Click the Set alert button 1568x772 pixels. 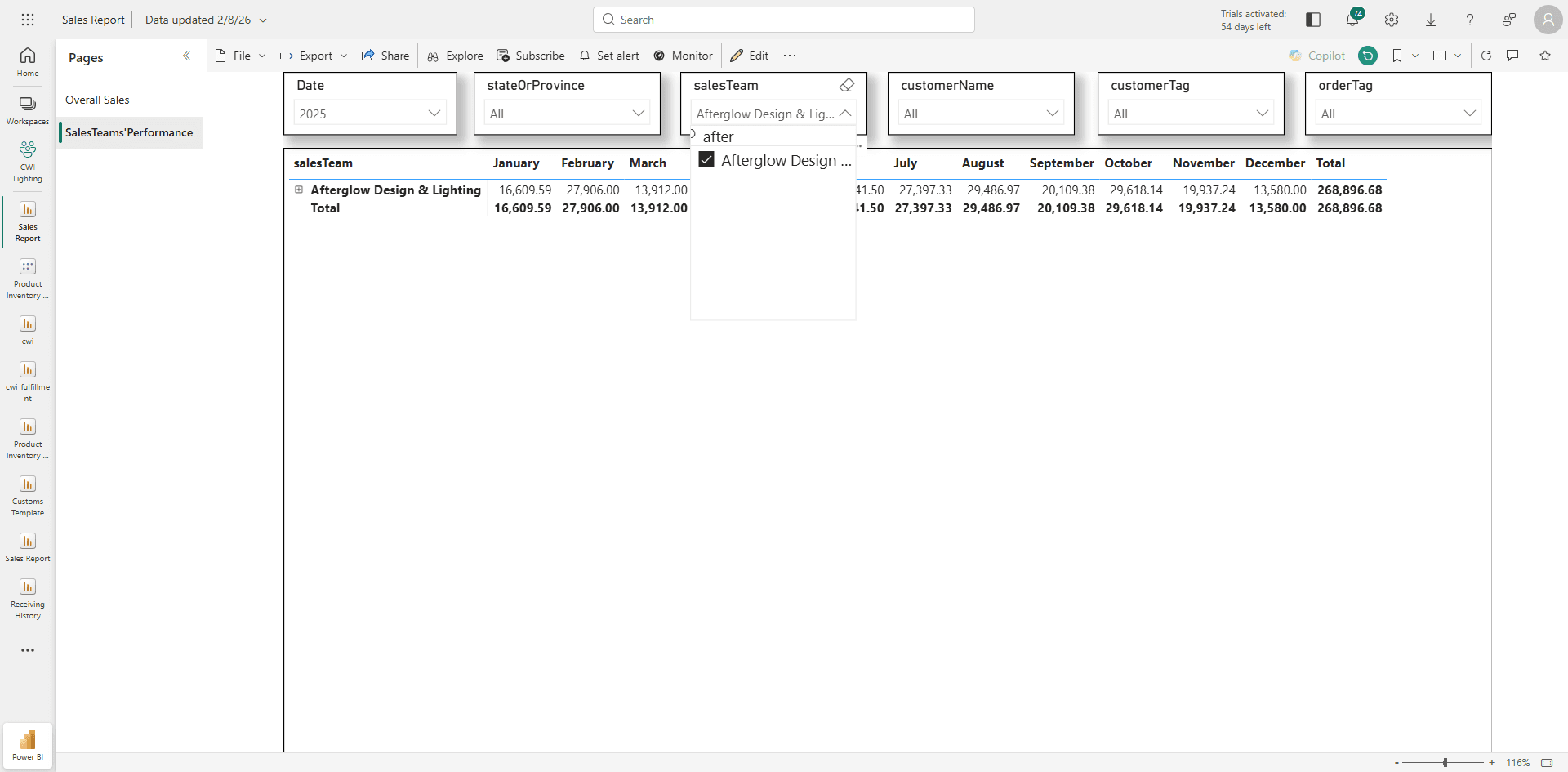609,56
